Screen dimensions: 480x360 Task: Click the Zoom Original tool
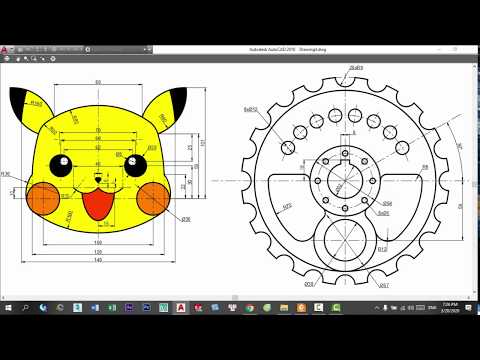pyautogui.click(x=43, y=59)
